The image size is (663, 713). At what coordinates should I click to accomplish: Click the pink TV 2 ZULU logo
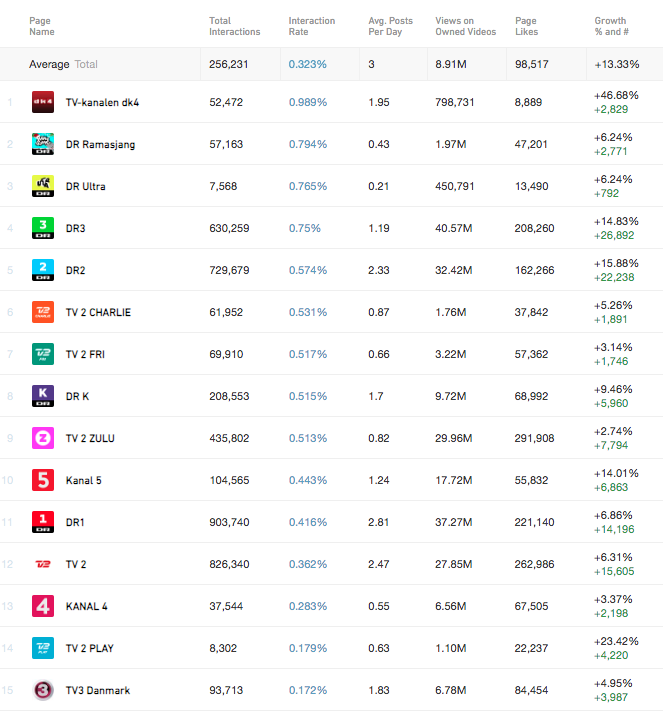pos(43,438)
